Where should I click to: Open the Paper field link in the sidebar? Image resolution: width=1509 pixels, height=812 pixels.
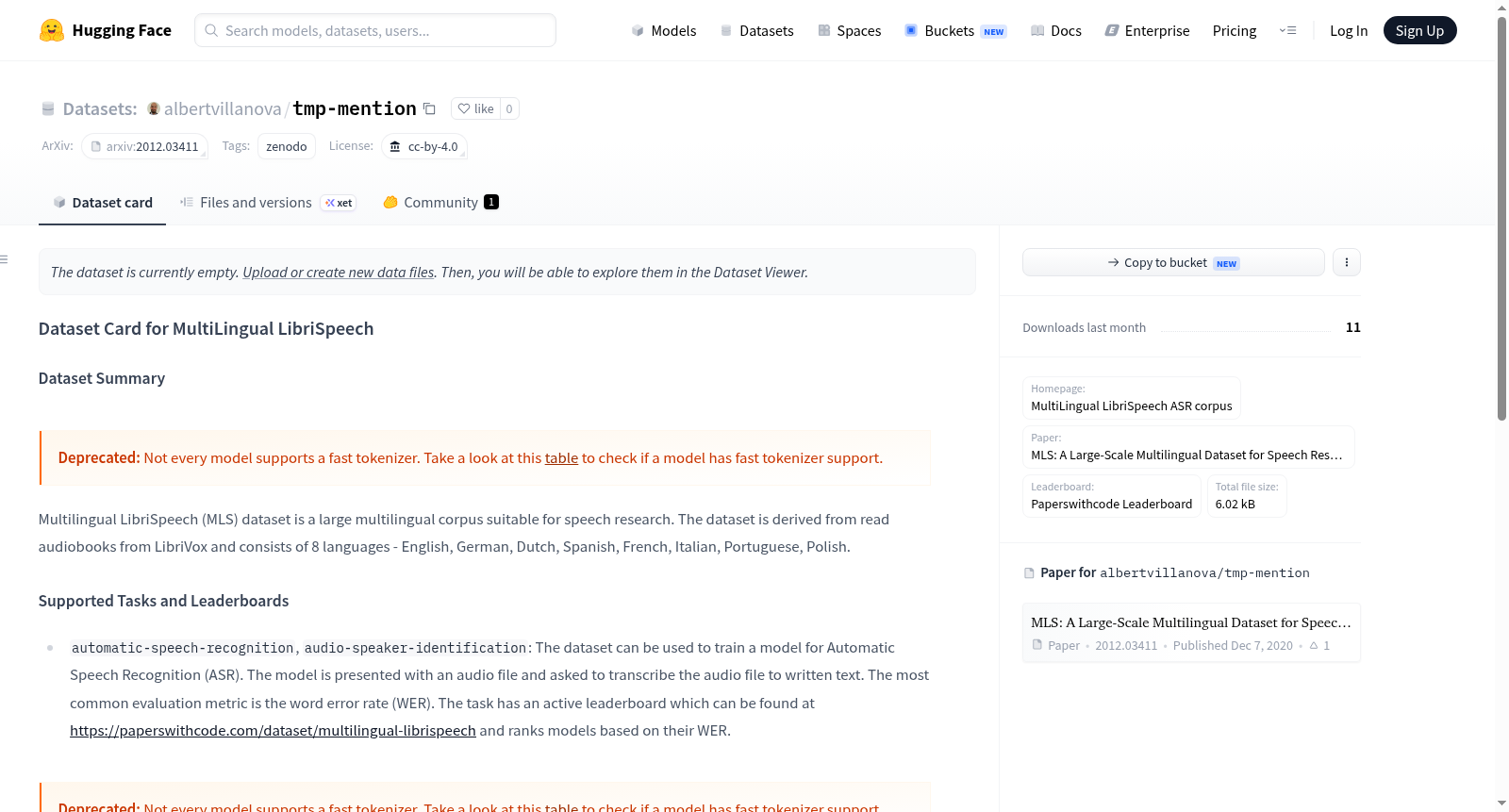point(1188,447)
